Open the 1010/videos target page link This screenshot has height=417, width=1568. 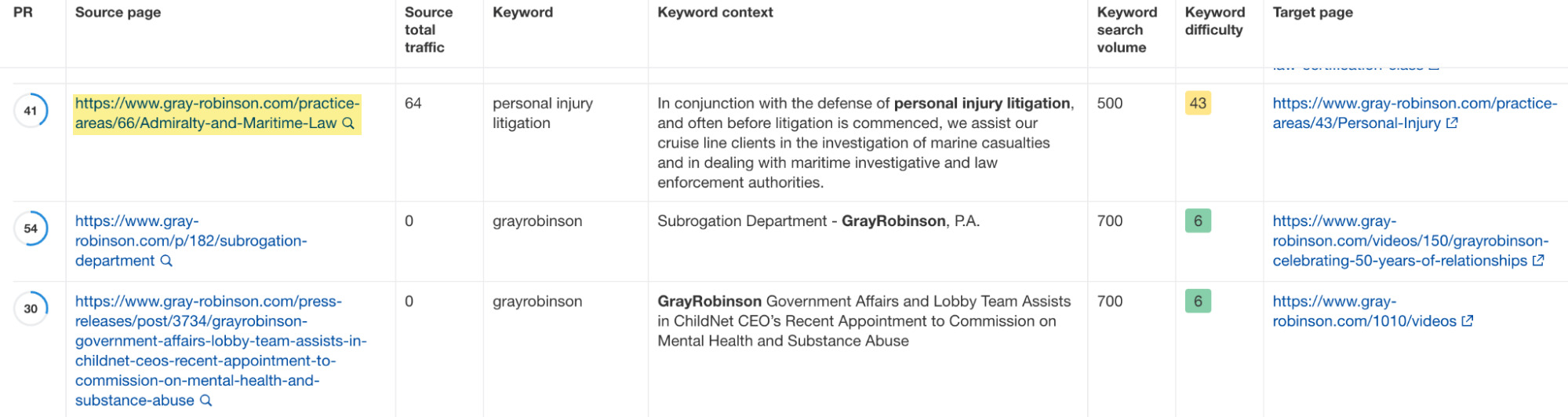pos(1364,311)
